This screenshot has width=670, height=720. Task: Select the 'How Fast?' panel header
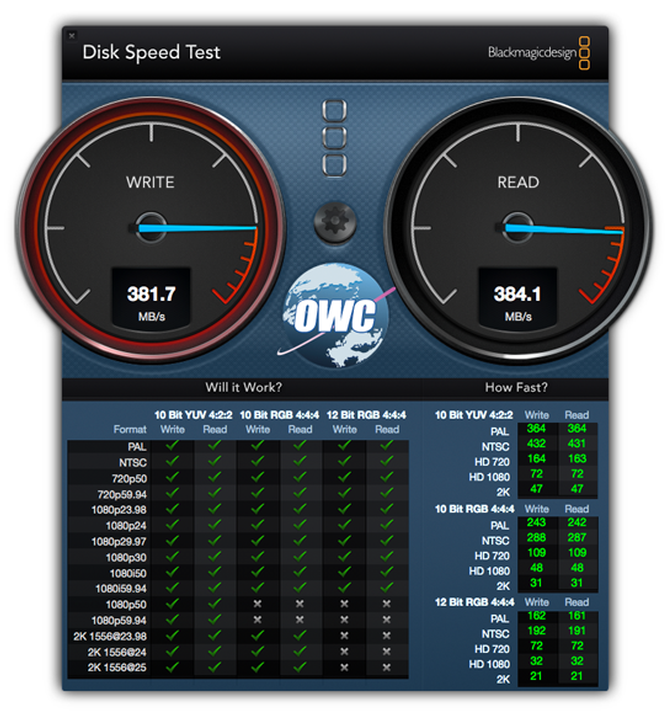pyautogui.click(x=515, y=387)
